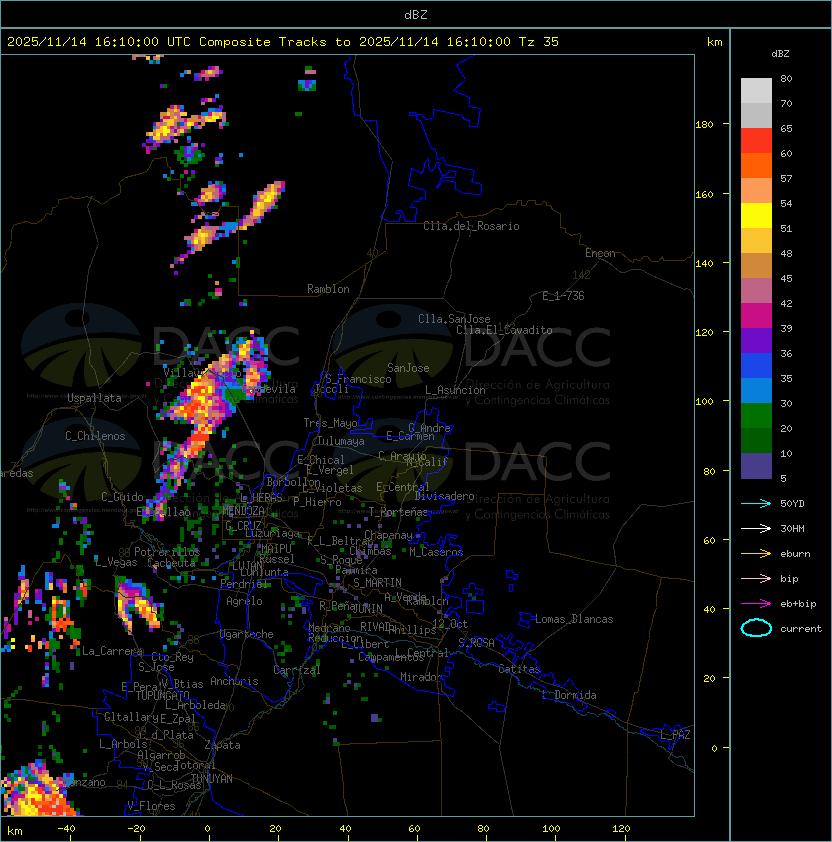Click the 'L_Vegas' map label

coord(116,562)
